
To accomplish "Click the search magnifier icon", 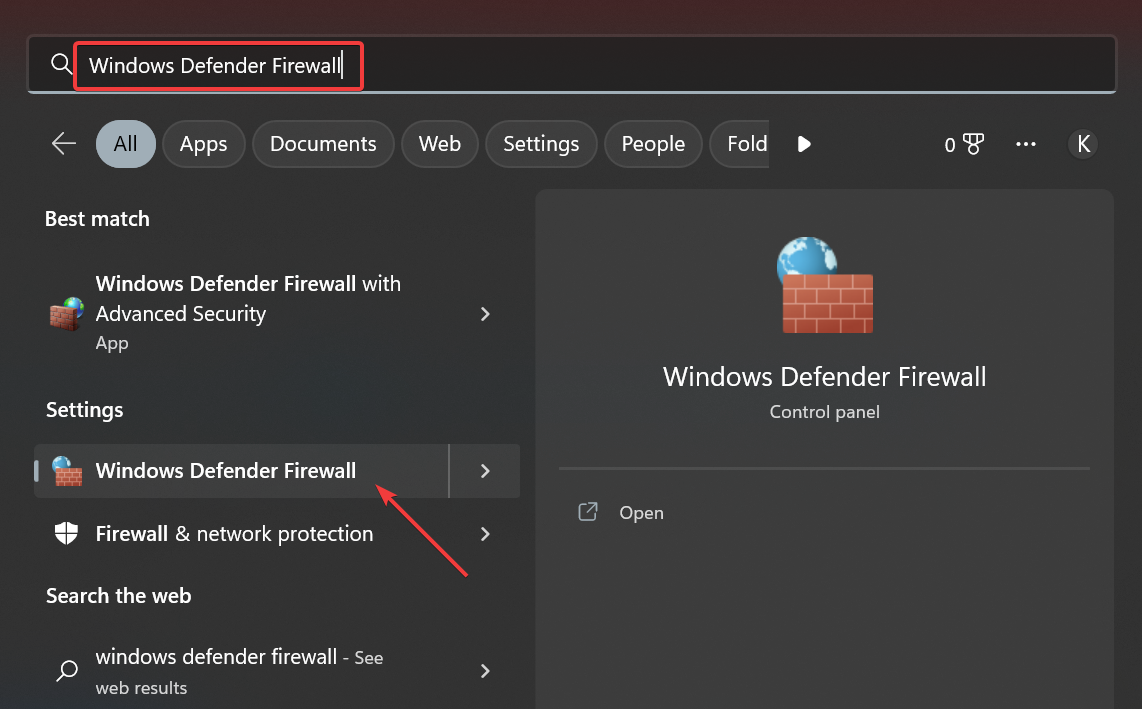I will (61, 64).
